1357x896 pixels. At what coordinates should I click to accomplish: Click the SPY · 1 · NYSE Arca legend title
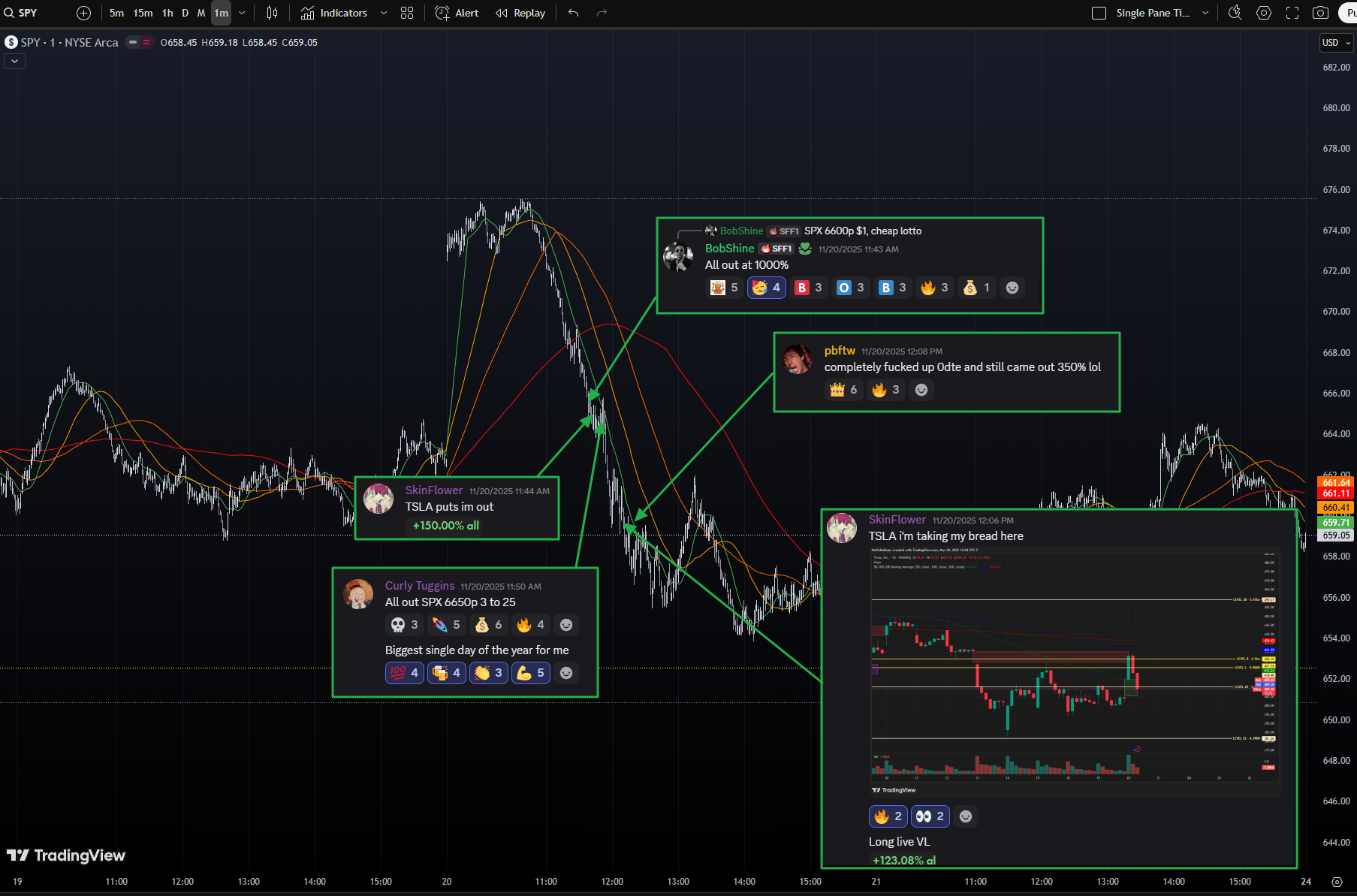pyautogui.click(x=69, y=42)
